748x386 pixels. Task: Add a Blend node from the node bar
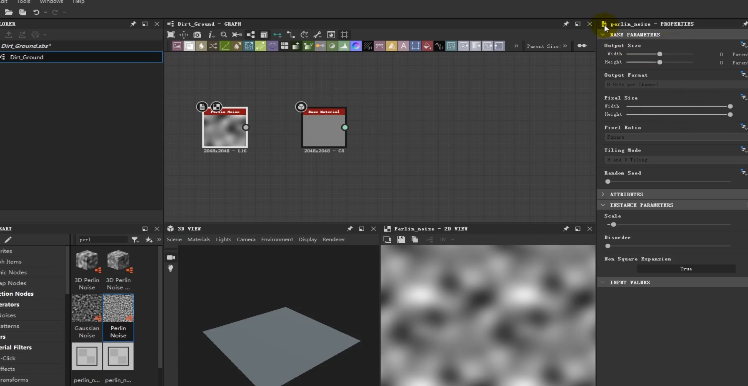click(189, 46)
